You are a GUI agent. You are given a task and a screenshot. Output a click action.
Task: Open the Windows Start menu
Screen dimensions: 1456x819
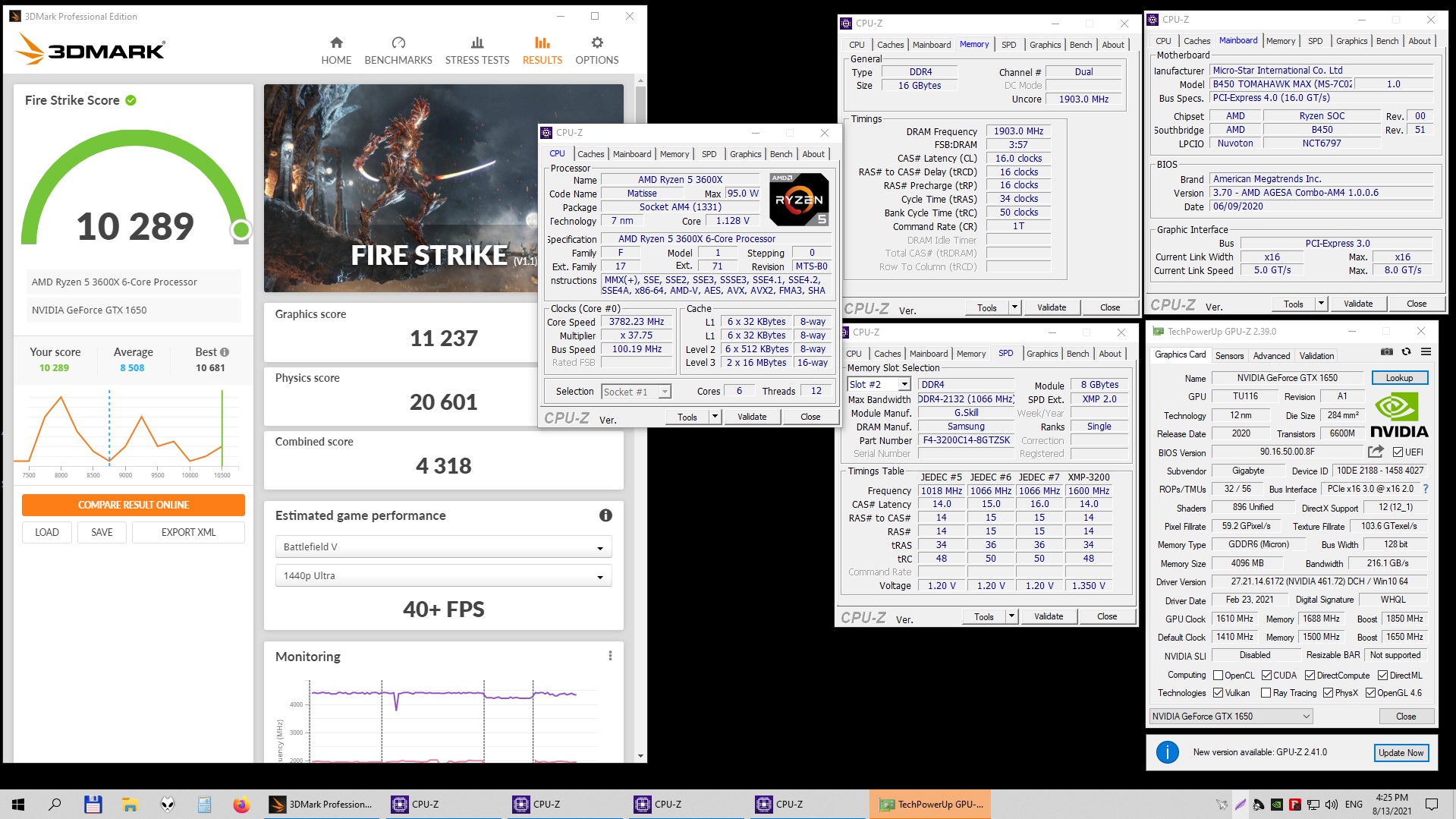click(18, 805)
